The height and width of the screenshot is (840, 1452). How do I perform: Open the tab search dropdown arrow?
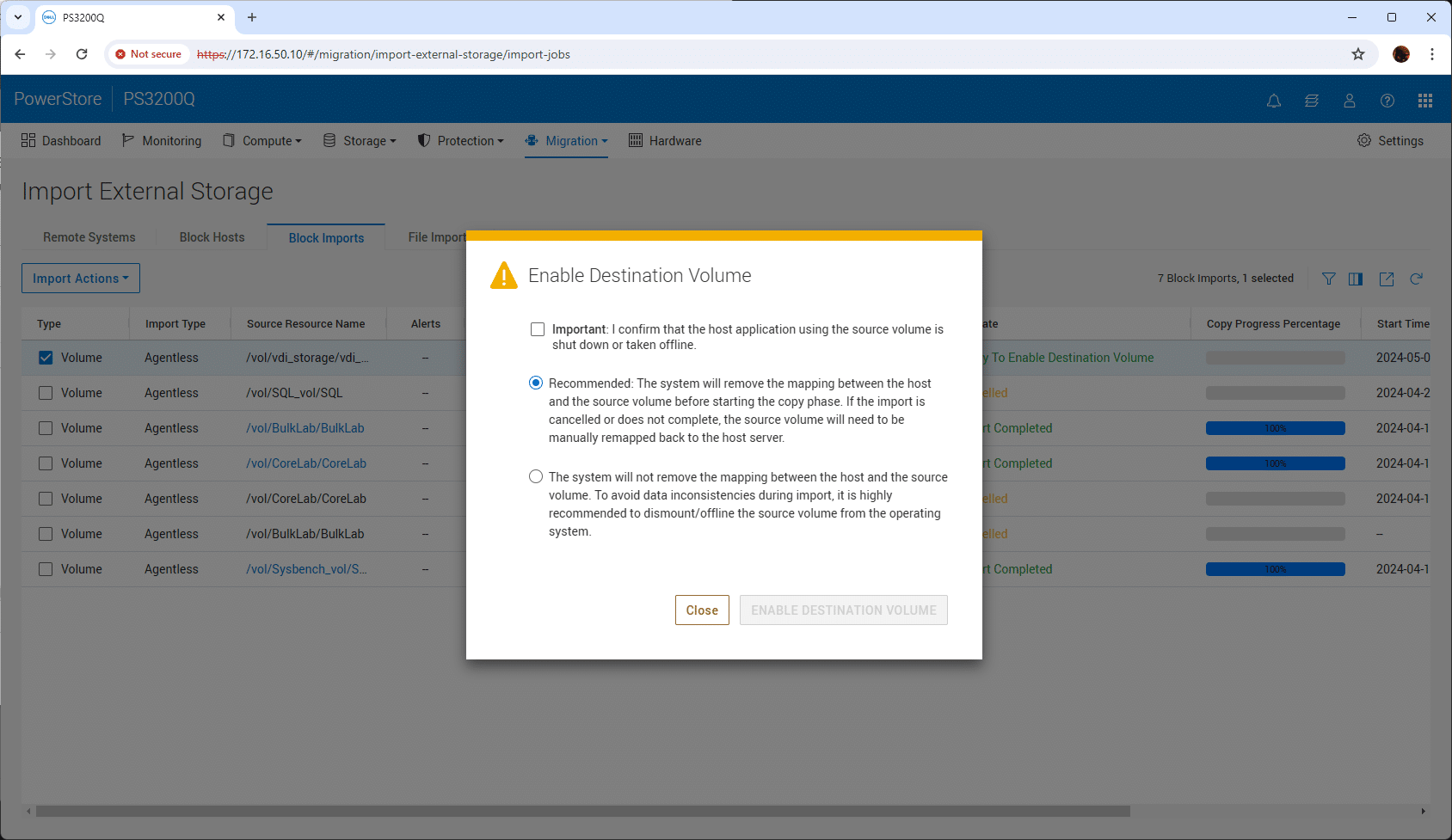point(17,17)
